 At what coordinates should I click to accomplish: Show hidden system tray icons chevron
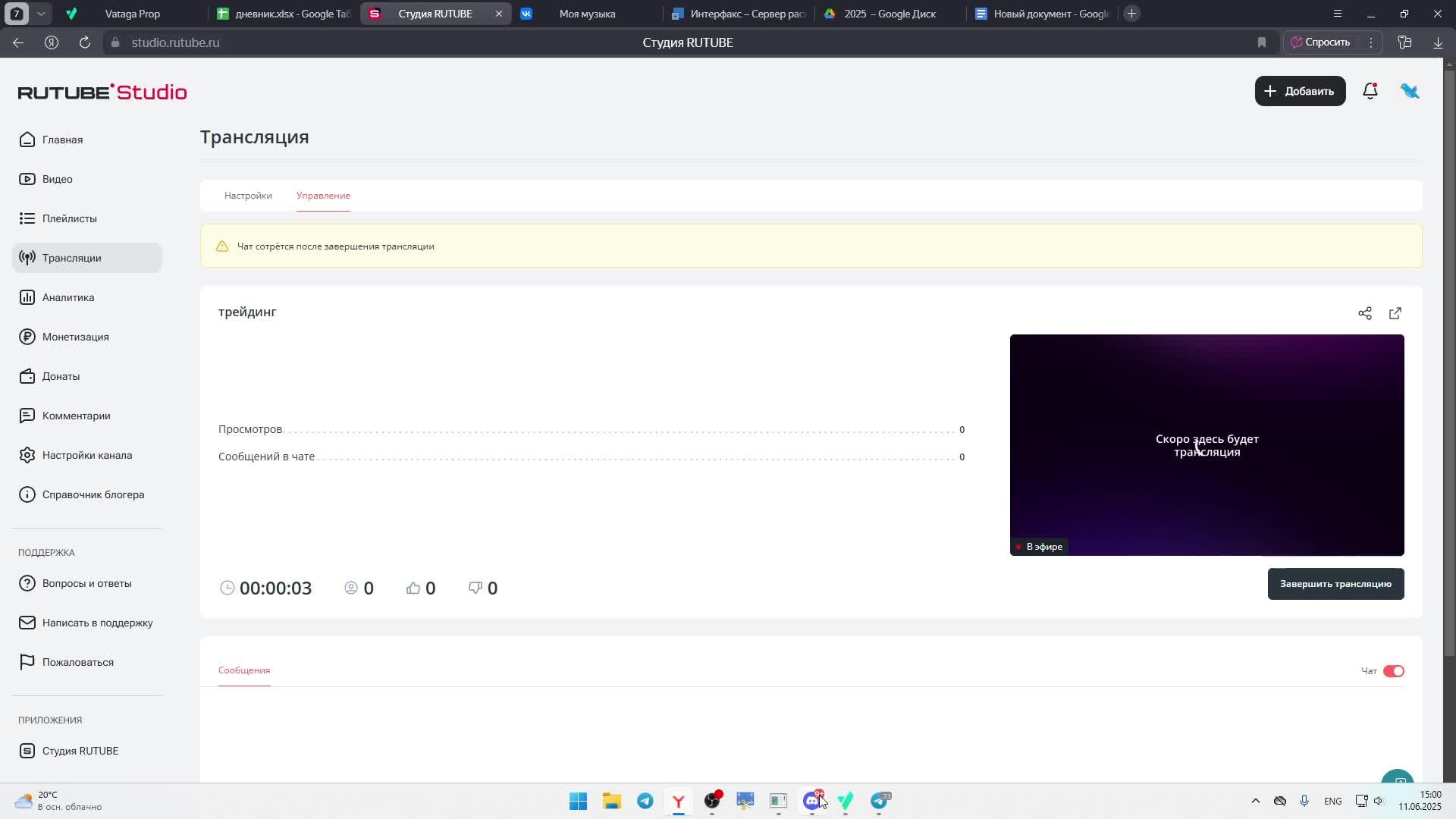(x=1255, y=801)
